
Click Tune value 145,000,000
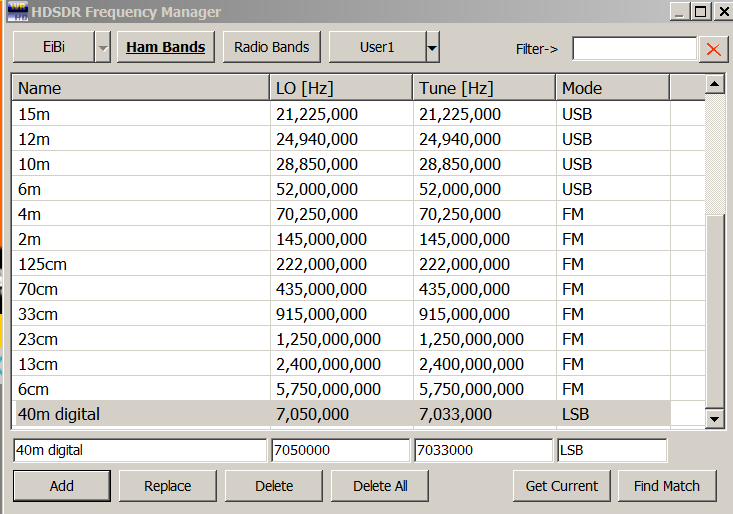[464, 239]
